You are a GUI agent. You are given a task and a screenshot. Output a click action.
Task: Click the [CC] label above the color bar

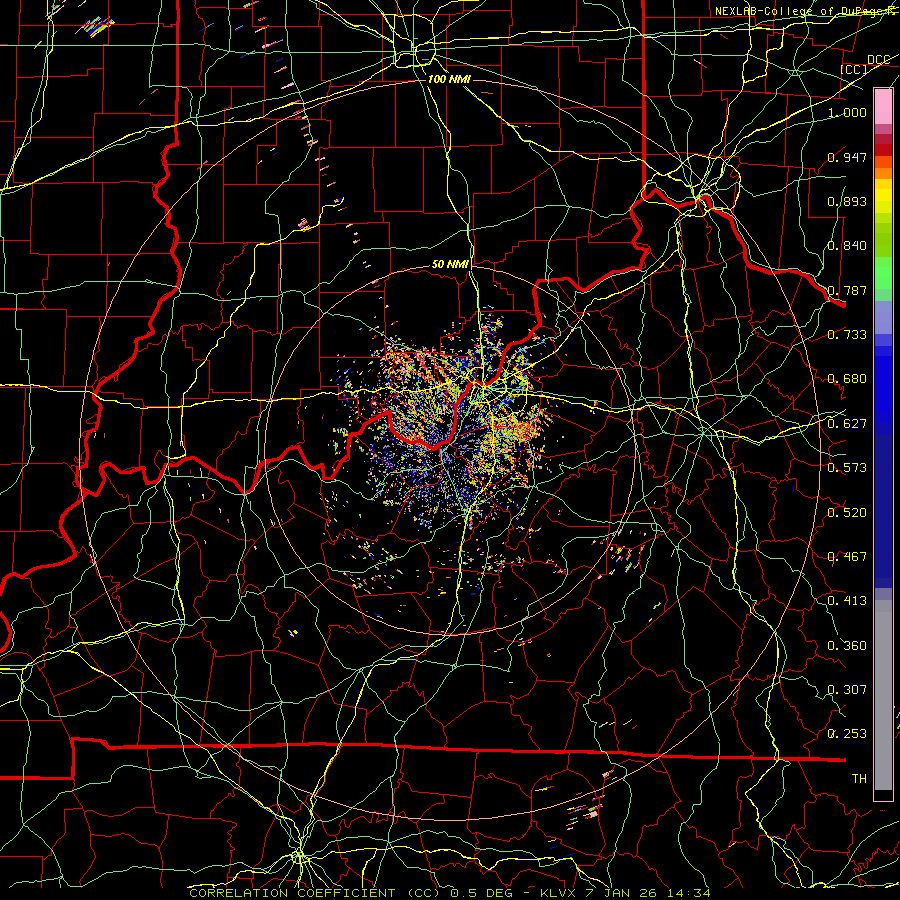click(x=854, y=69)
